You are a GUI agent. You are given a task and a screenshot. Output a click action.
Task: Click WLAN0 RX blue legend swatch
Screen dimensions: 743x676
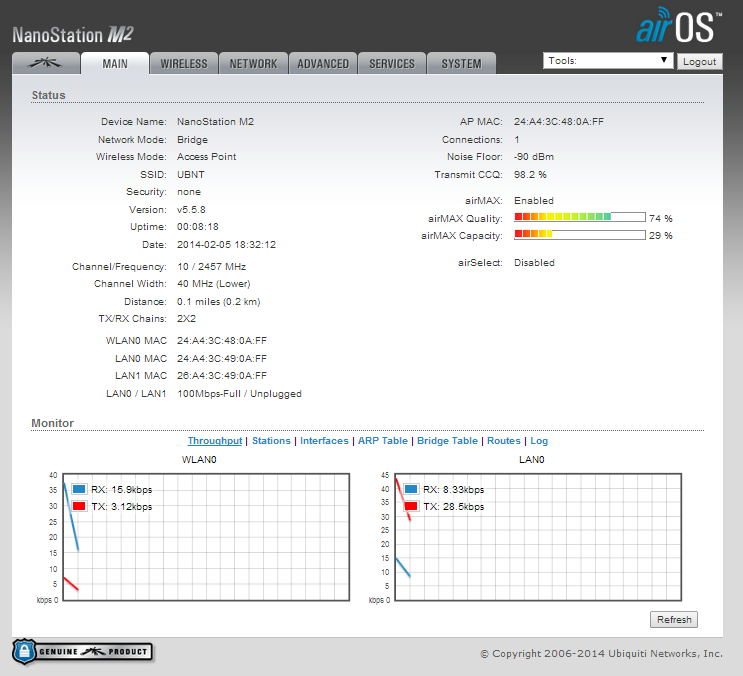(x=79, y=489)
